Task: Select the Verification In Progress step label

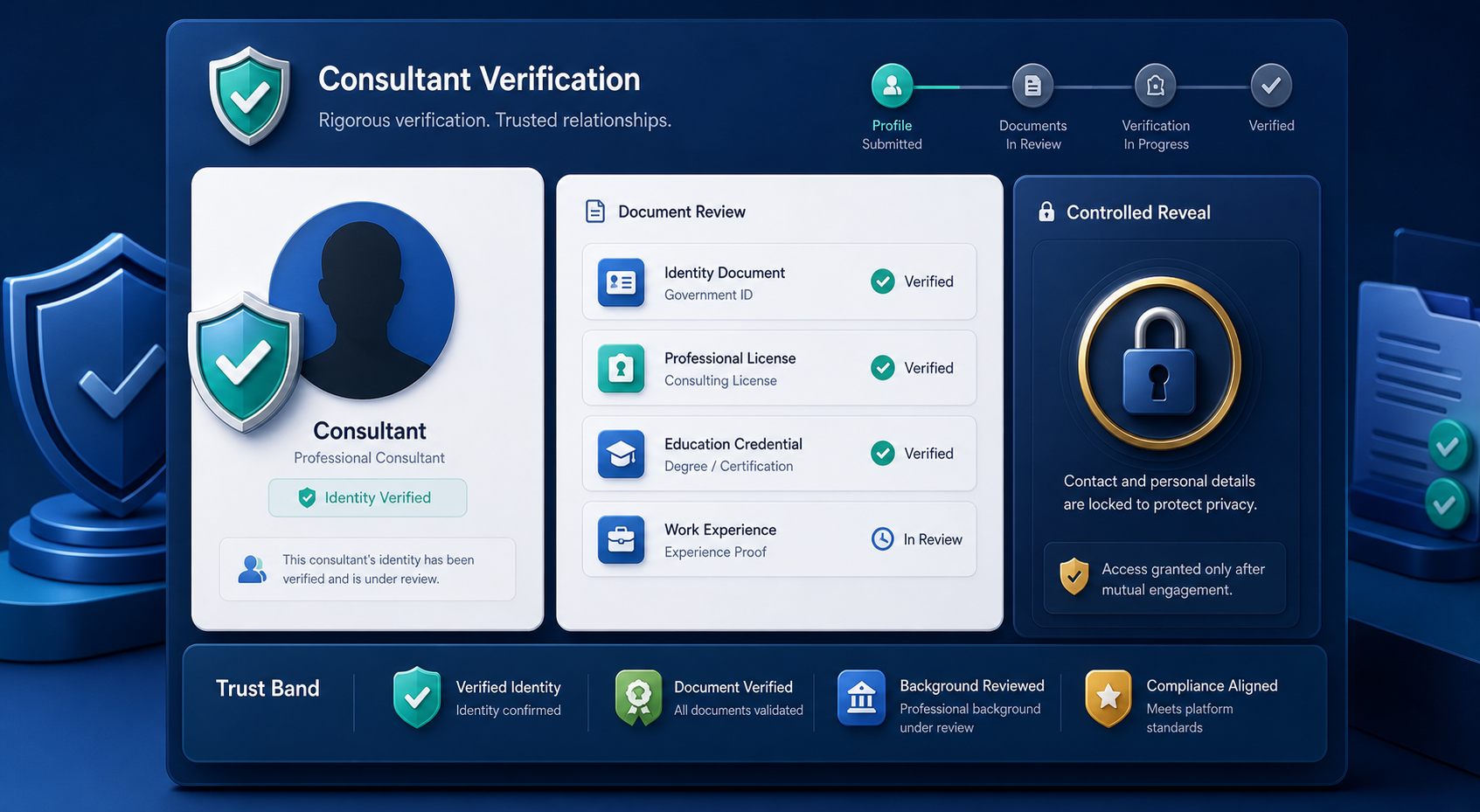Action: (1156, 135)
